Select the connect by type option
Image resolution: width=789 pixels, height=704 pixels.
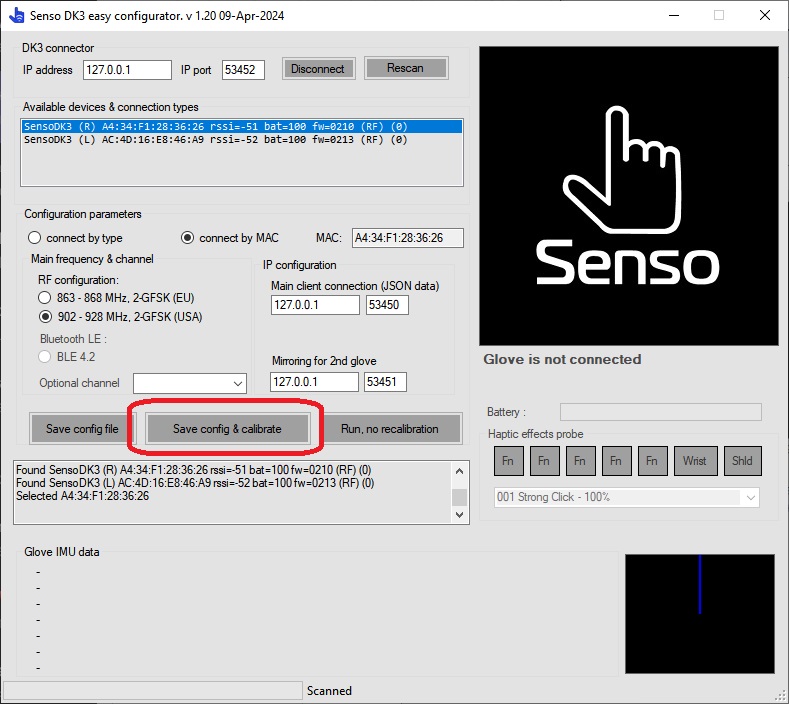click(35, 238)
